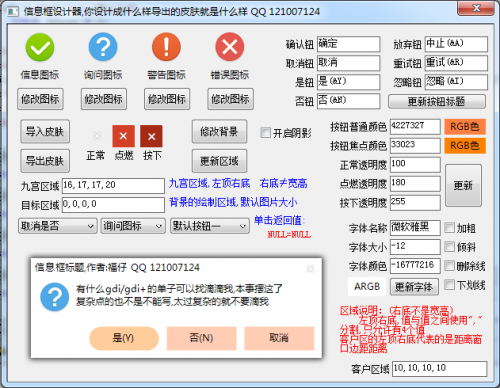
Task: Click the 取消钮 text field
Action: (x=348, y=63)
